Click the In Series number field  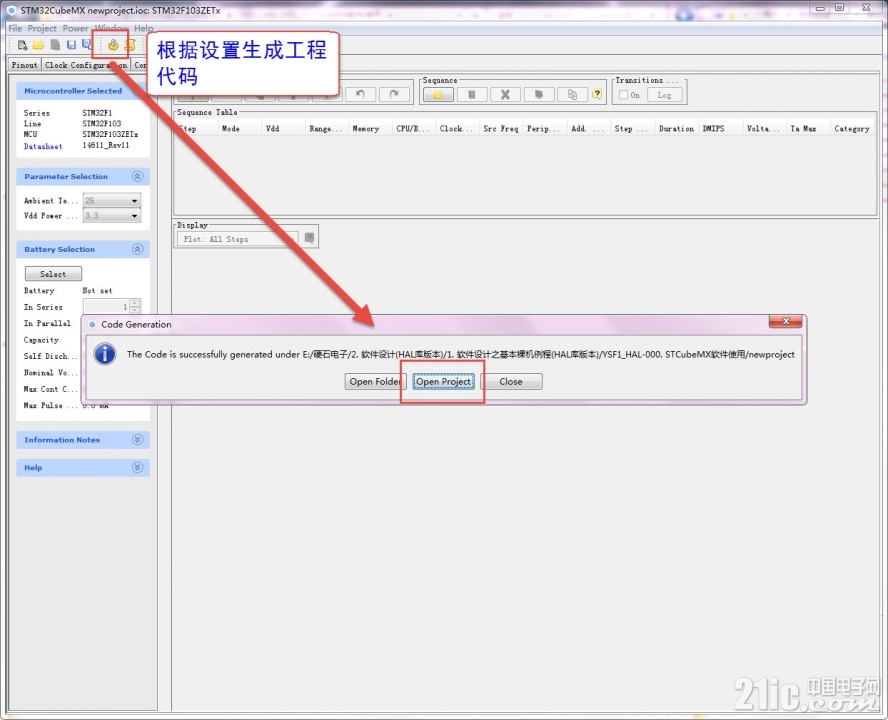coord(106,306)
